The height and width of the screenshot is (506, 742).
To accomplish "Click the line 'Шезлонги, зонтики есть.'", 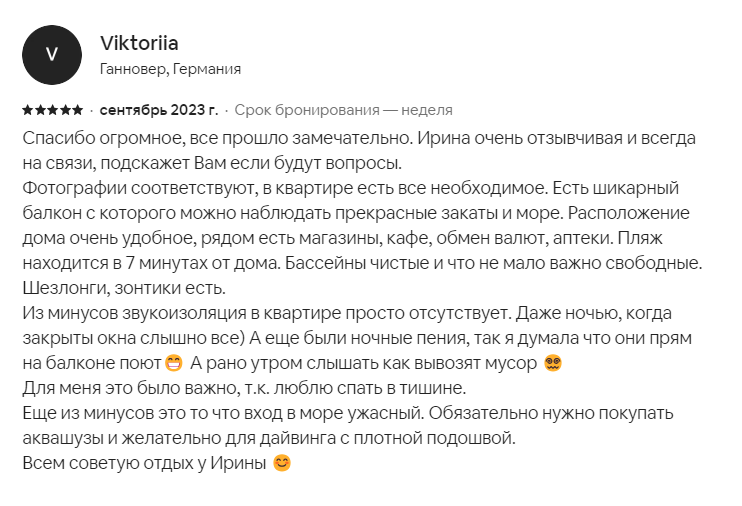I will click(x=124, y=288).
